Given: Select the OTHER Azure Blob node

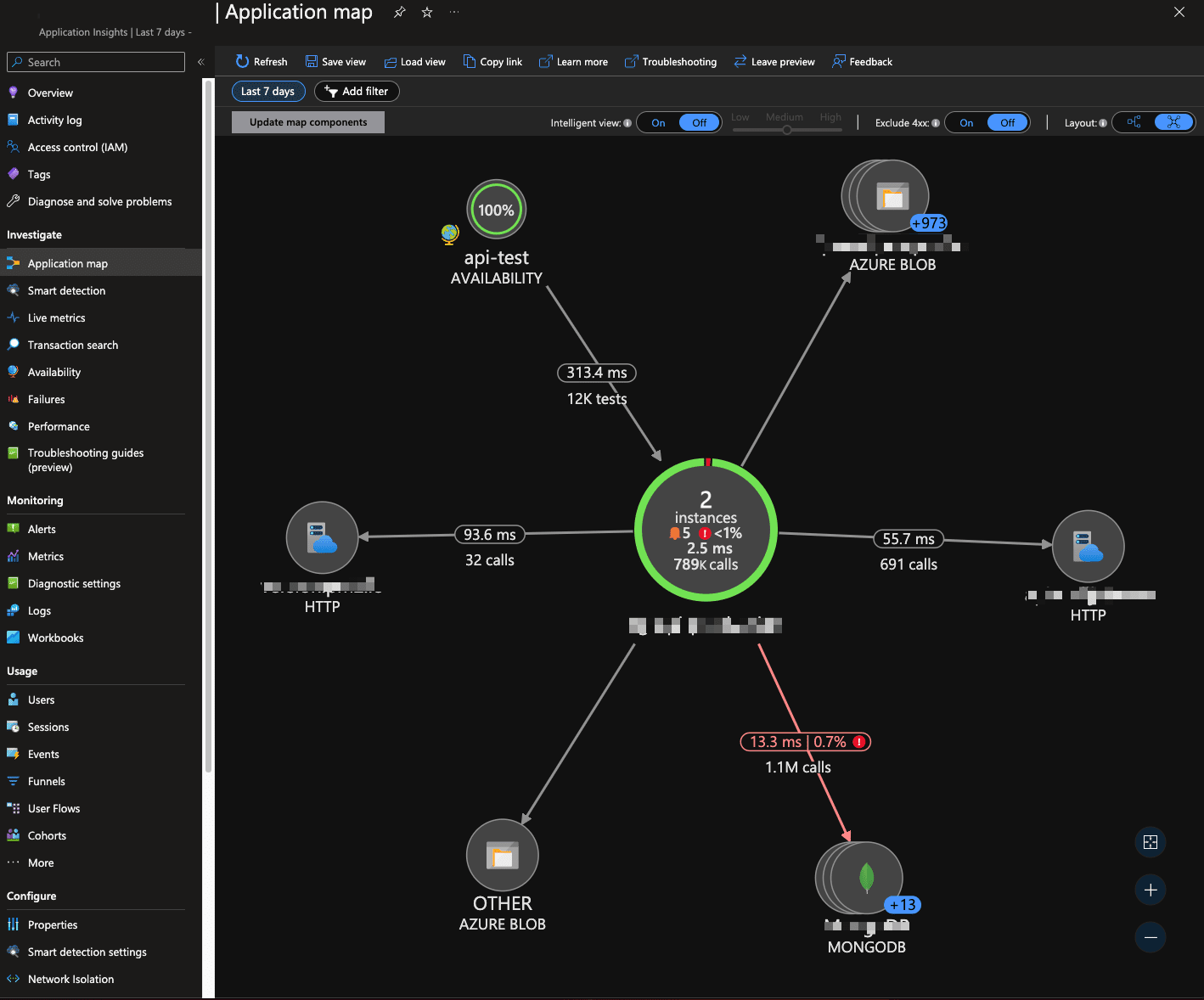Looking at the screenshot, I should tap(503, 855).
